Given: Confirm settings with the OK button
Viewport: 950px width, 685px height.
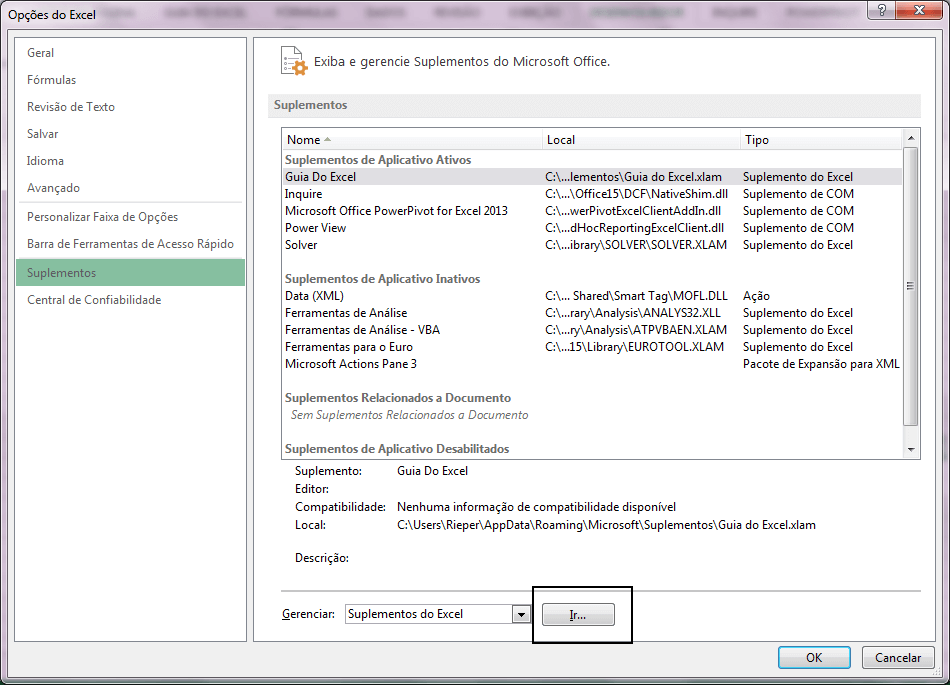Looking at the screenshot, I should point(814,657).
